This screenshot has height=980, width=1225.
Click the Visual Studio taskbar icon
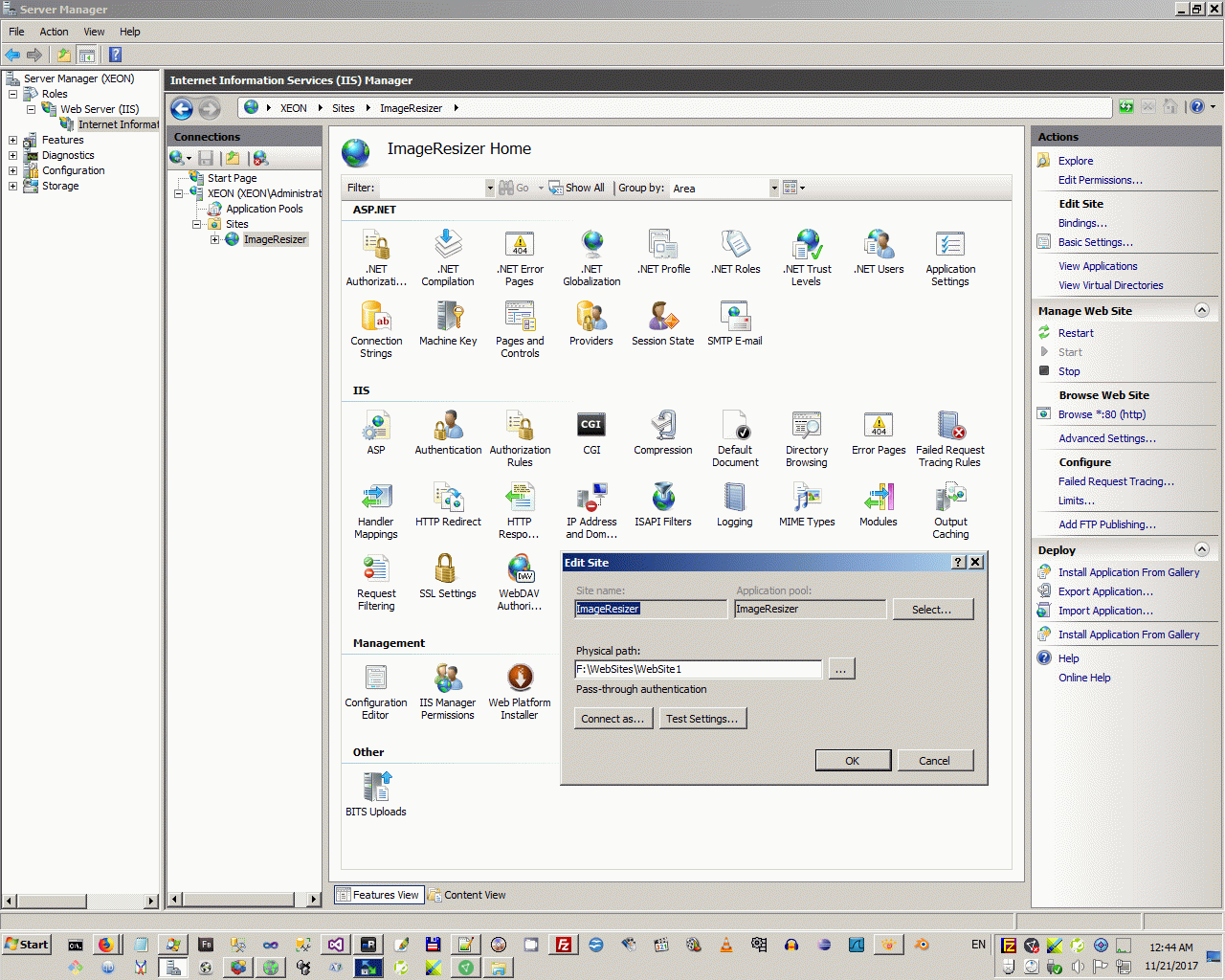point(335,945)
